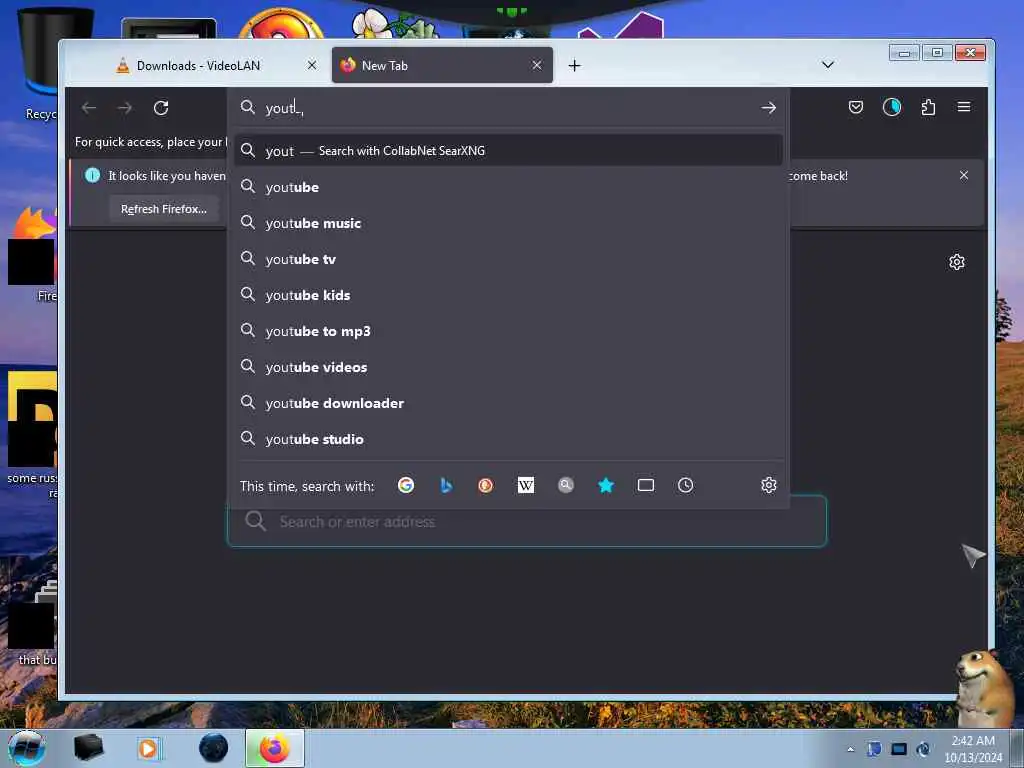
Task: Open a new tab with plus button
Action: [x=574, y=65]
